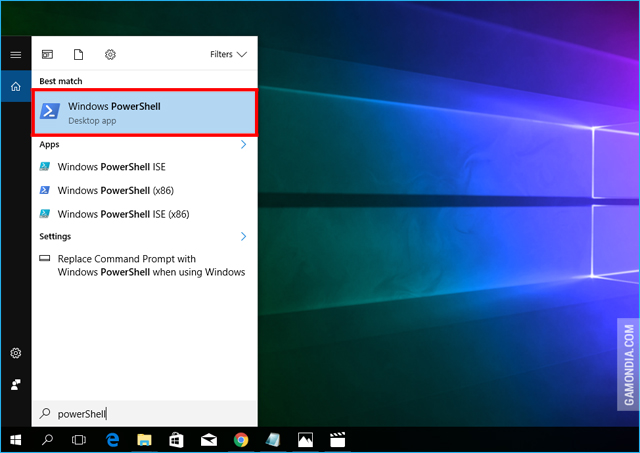The height and width of the screenshot is (453, 640).
Task: Open Movies & TV clapperboard icon on taskbar
Action: click(338, 440)
